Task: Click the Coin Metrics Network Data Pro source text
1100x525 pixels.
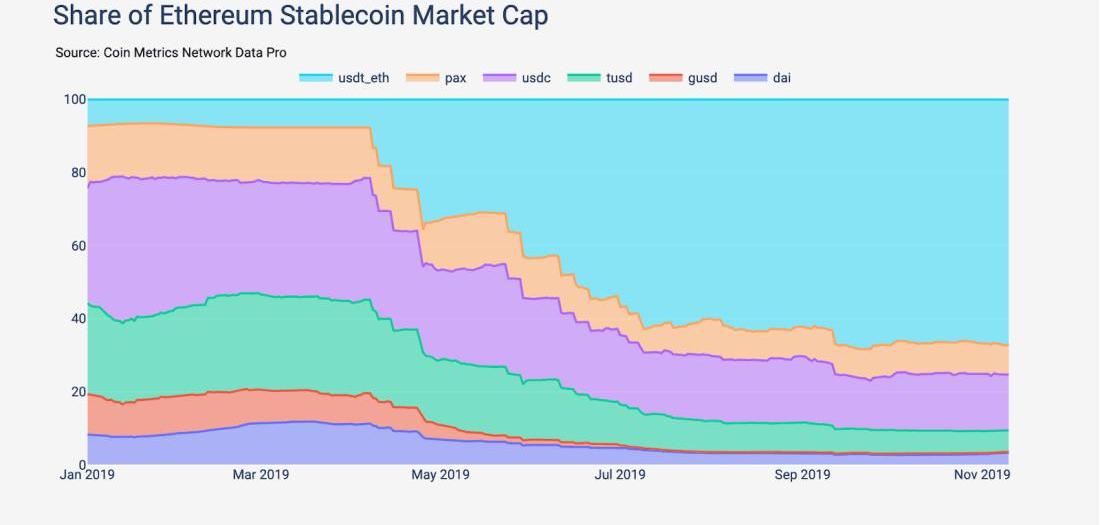Action: [x=195, y=53]
